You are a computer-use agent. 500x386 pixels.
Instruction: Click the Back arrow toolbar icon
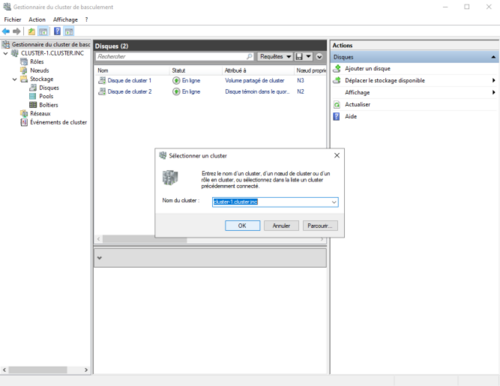point(6,31)
